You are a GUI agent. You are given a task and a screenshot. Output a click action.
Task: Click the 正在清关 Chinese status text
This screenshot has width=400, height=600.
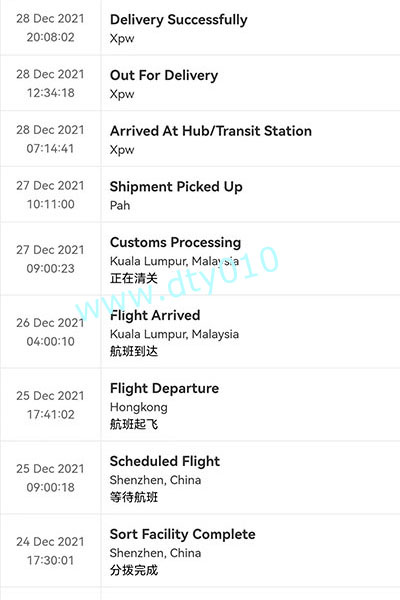[x=134, y=278]
